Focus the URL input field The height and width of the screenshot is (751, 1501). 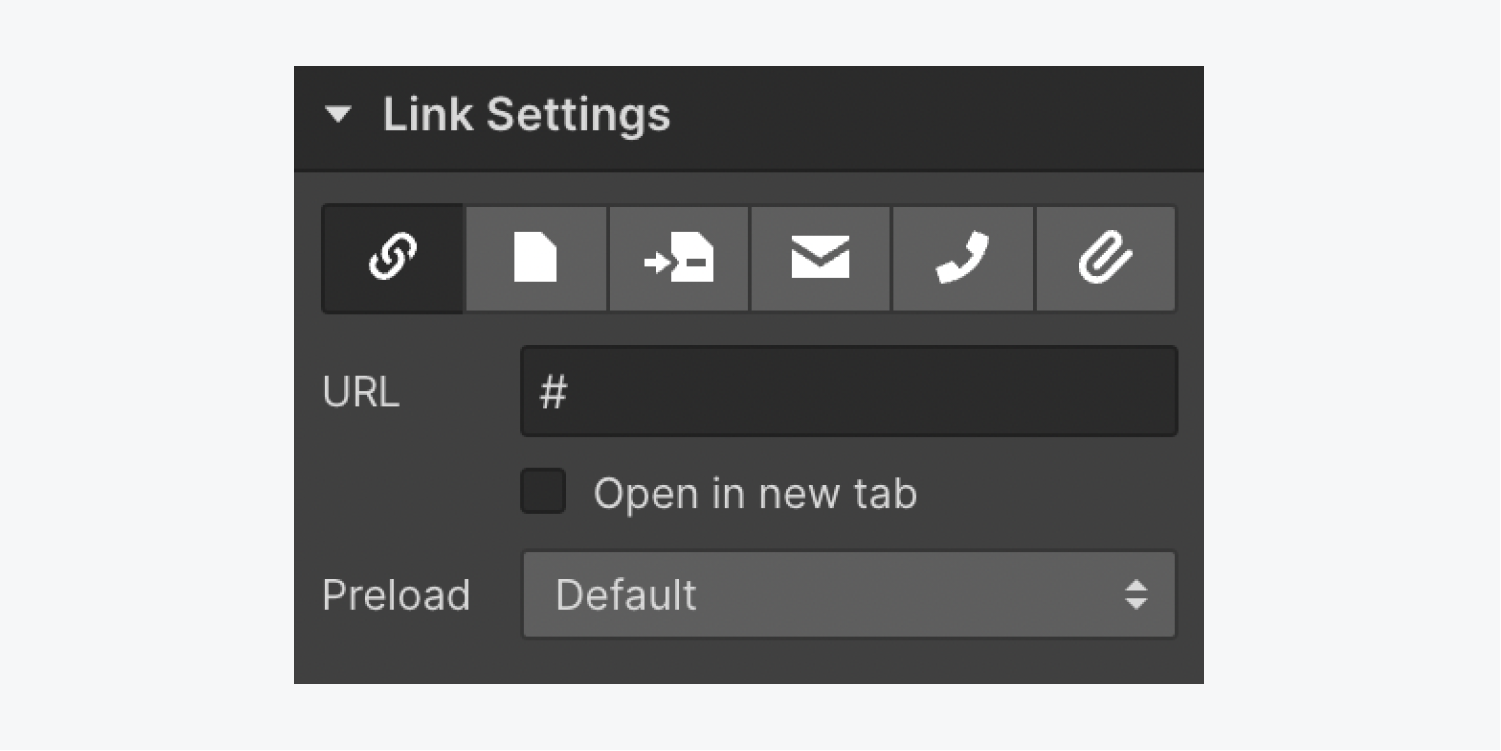849,391
